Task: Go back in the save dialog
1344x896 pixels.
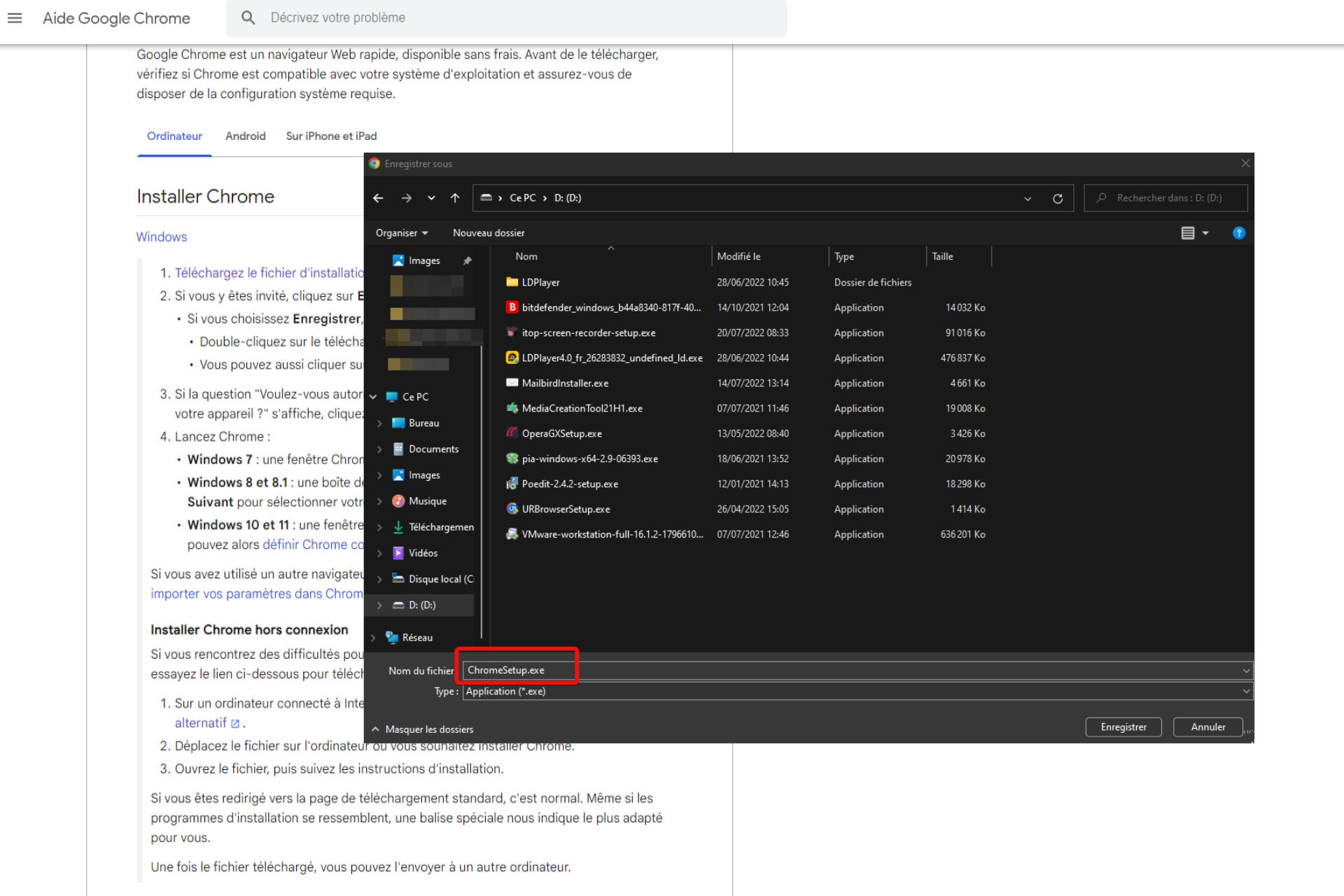Action: pos(378,198)
